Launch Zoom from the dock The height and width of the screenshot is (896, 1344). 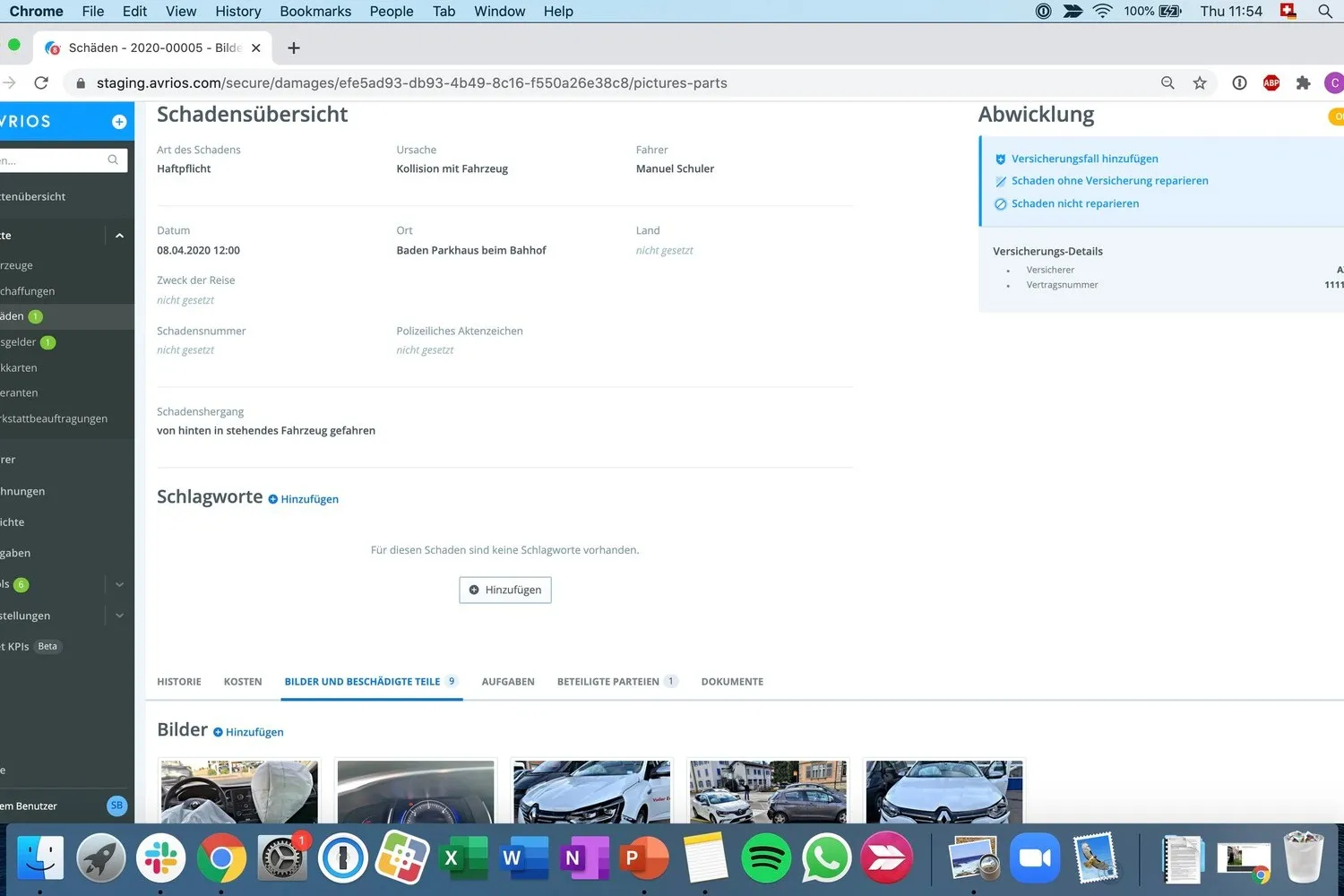[1035, 858]
